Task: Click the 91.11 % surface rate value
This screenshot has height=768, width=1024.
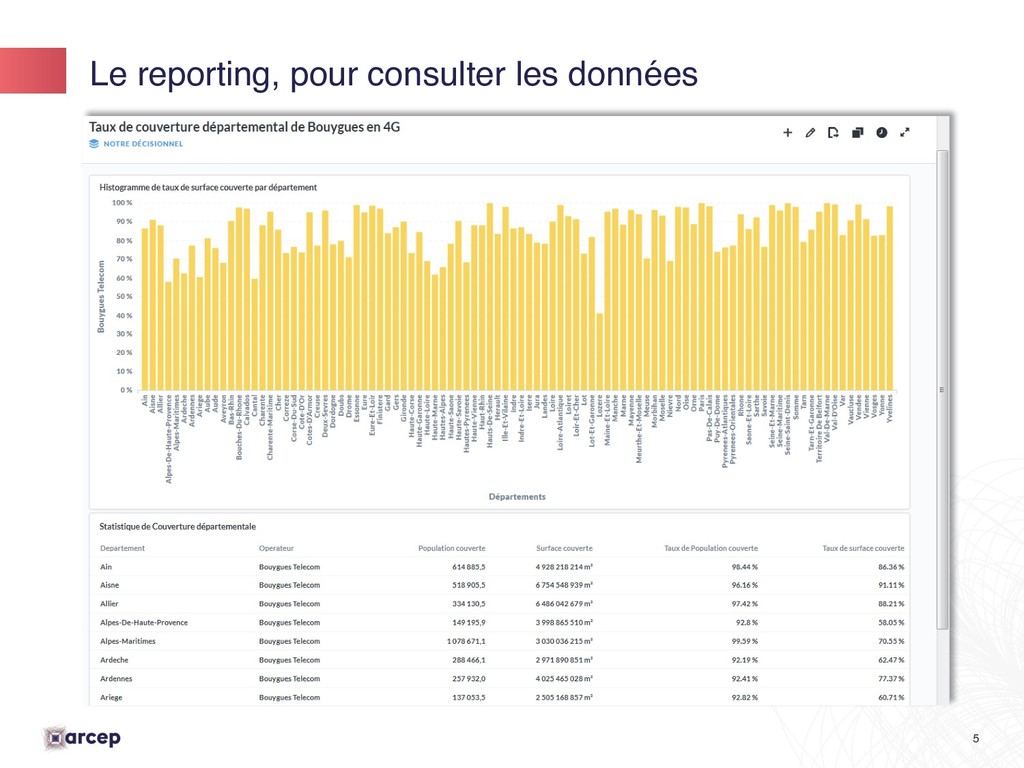Action: point(891,585)
